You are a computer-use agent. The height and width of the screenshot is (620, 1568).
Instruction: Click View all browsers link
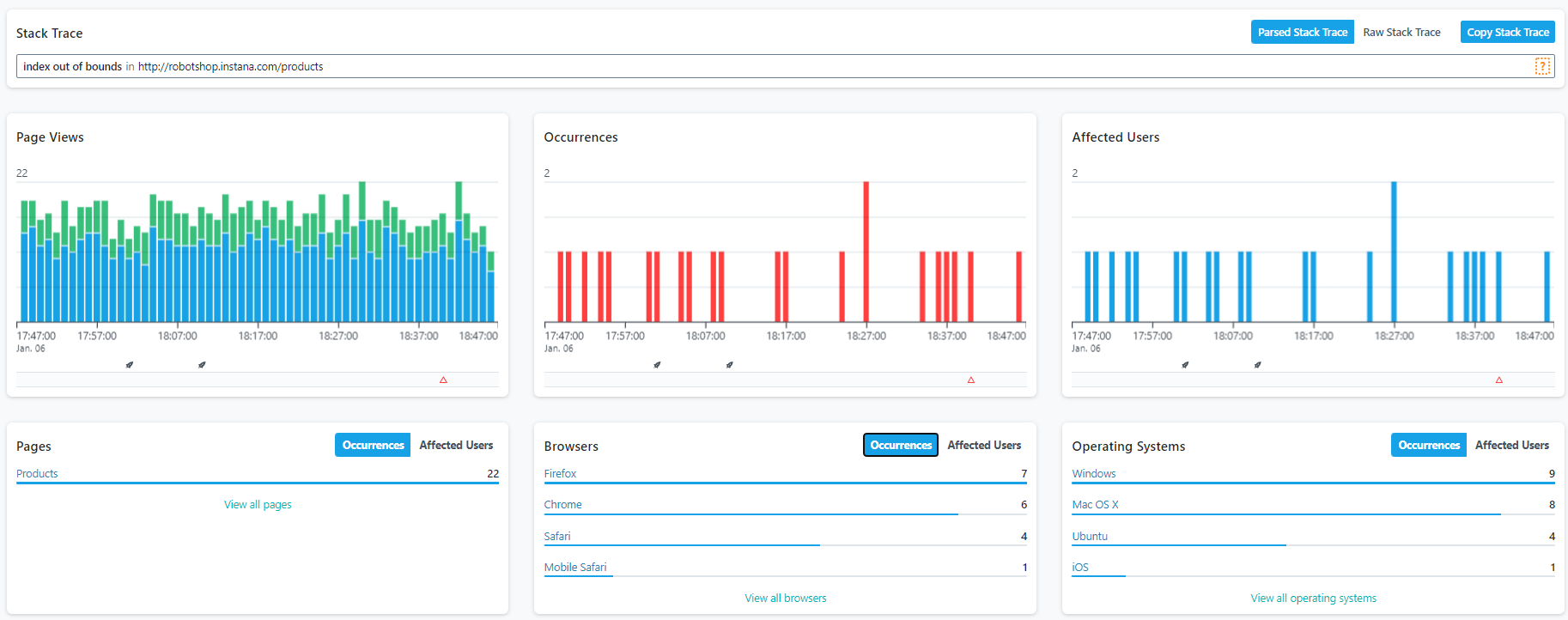(x=786, y=598)
